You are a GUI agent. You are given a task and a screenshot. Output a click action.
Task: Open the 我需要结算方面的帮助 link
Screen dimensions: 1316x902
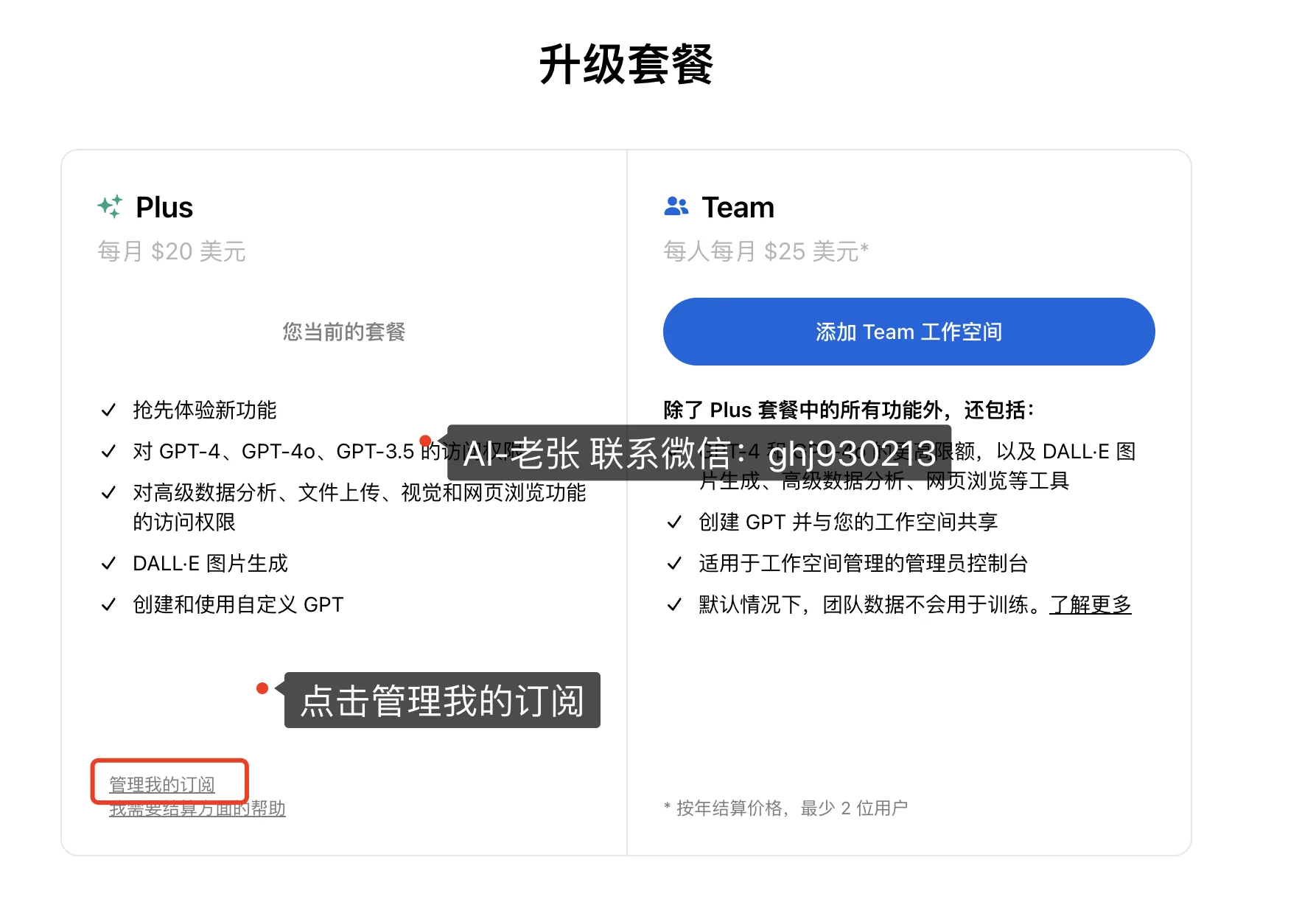[x=197, y=809]
